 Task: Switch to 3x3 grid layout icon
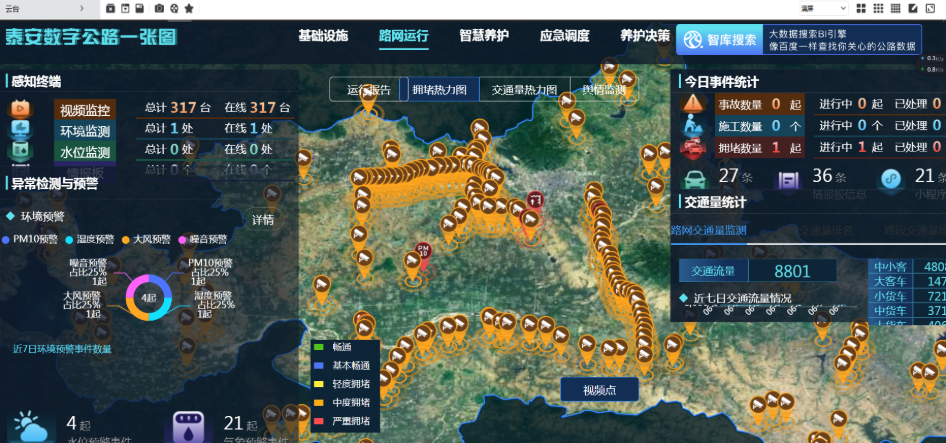click(878, 8)
